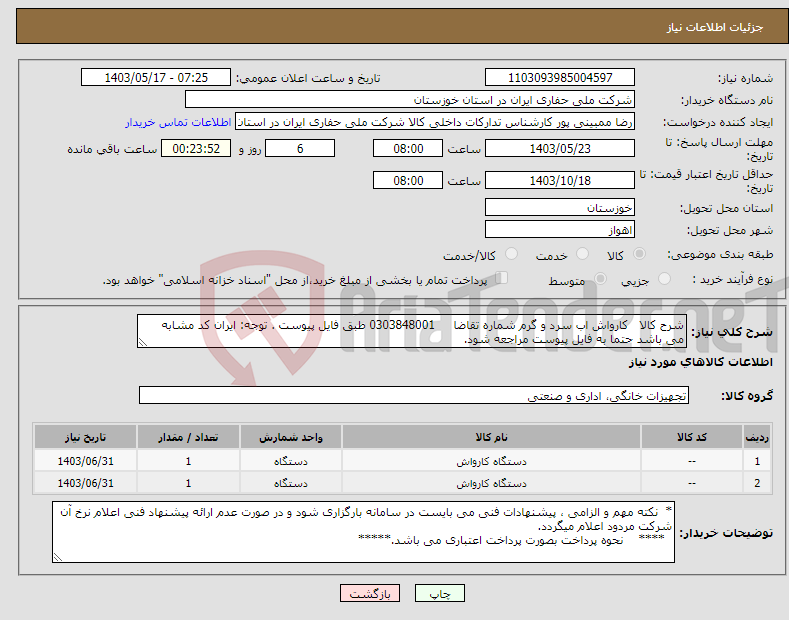
Task: Click دستگاه کارواش name in row 2
Action: tap(491, 483)
